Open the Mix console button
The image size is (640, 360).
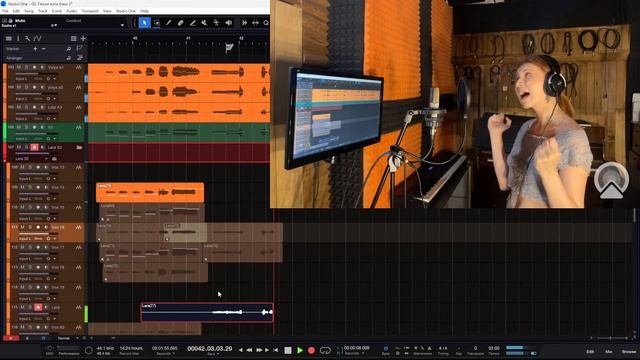[x=609, y=351]
